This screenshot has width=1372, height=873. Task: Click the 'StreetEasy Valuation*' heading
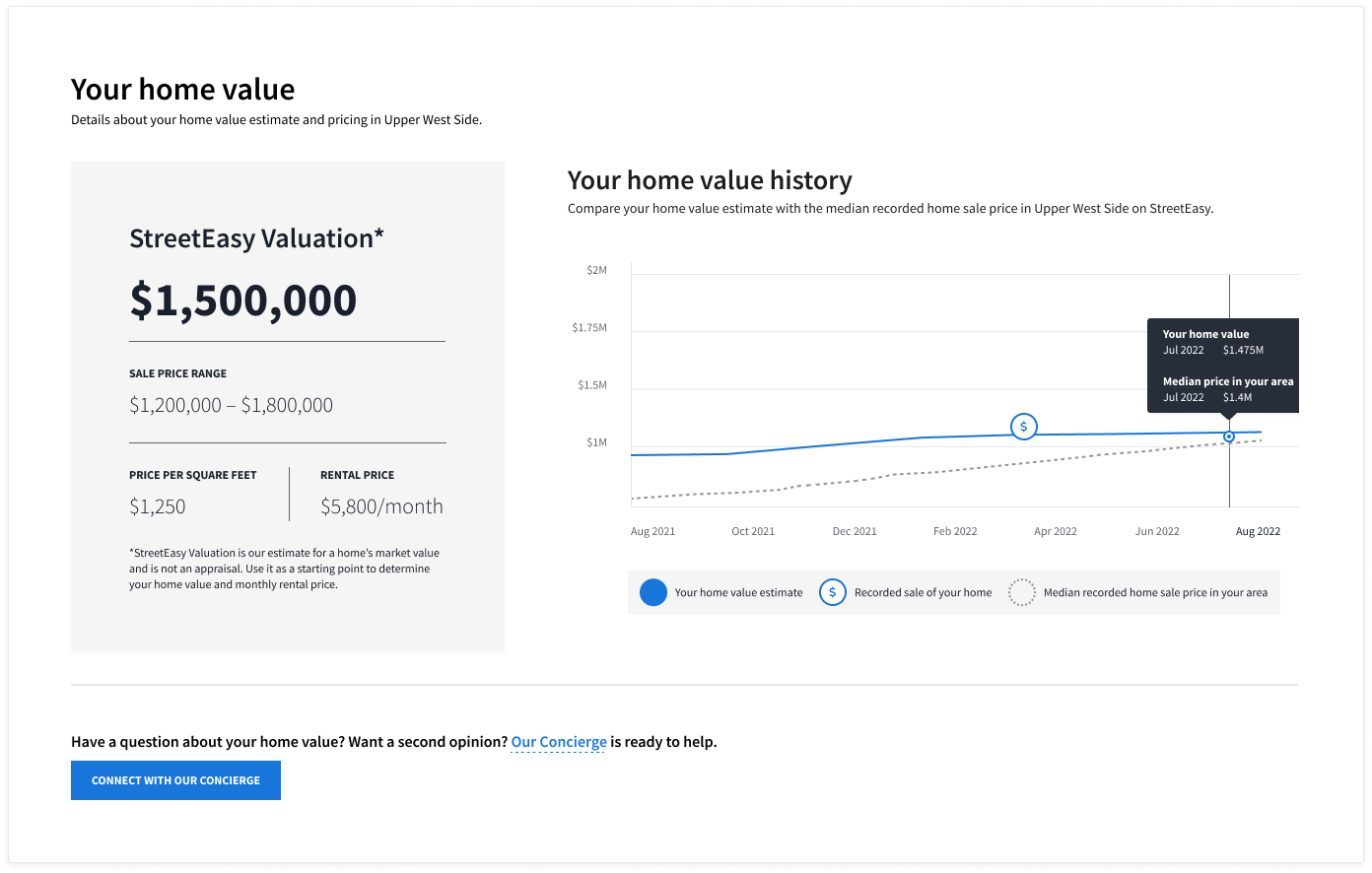tap(256, 238)
